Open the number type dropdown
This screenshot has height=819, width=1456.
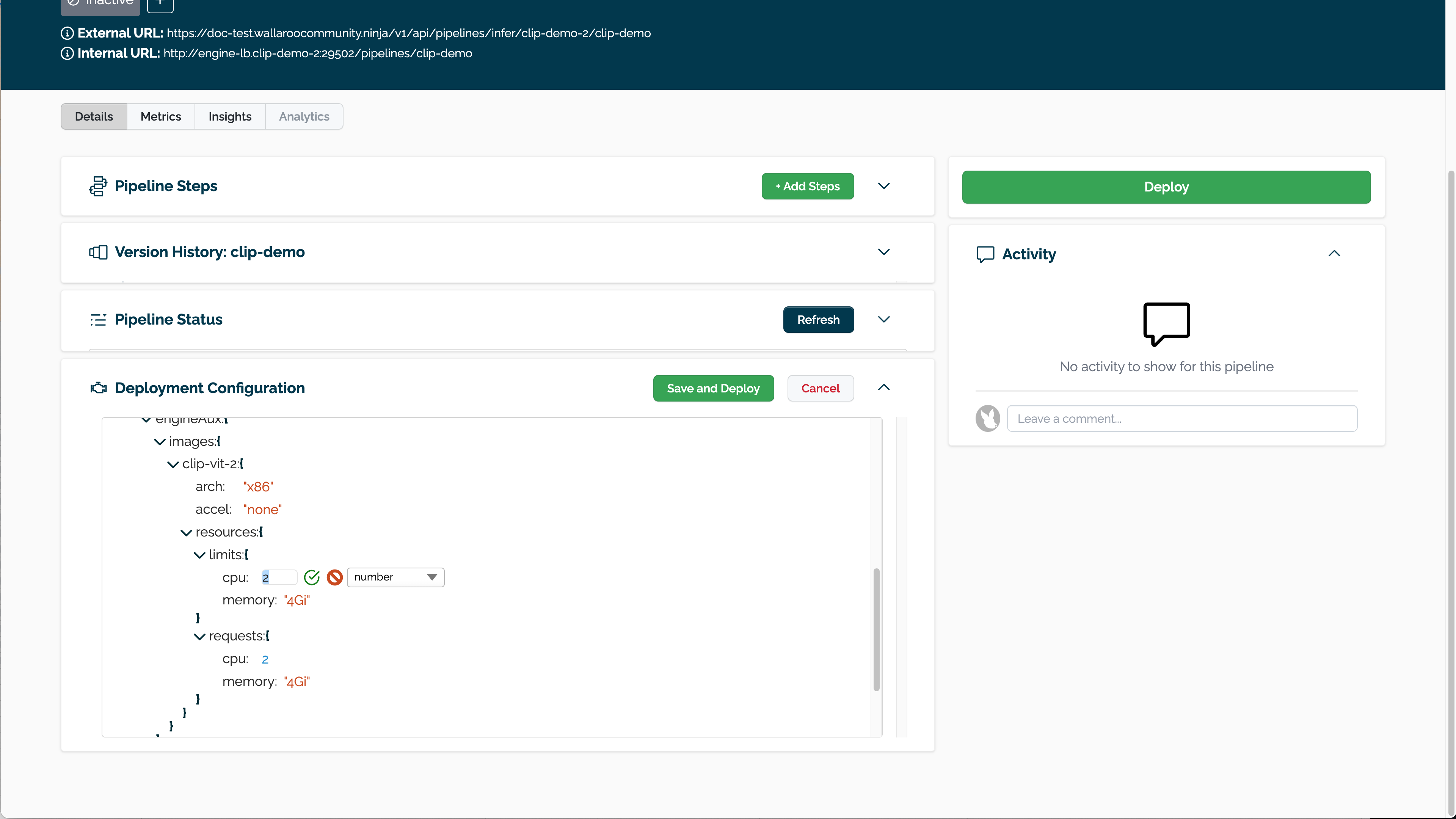pos(395,577)
